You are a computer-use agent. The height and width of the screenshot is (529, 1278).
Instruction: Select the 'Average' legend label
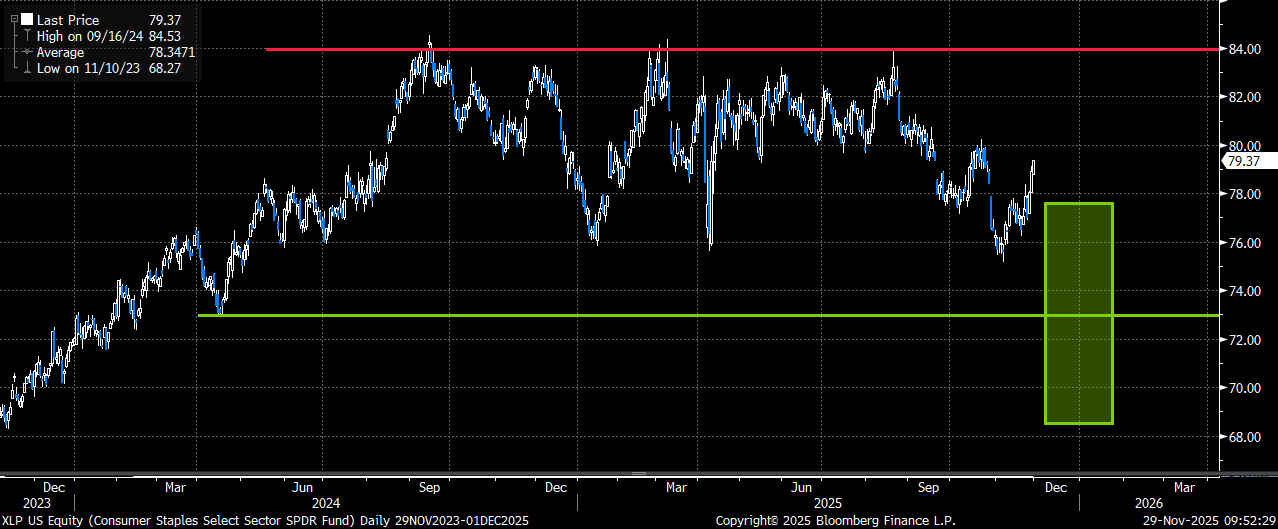[x=60, y=51]
